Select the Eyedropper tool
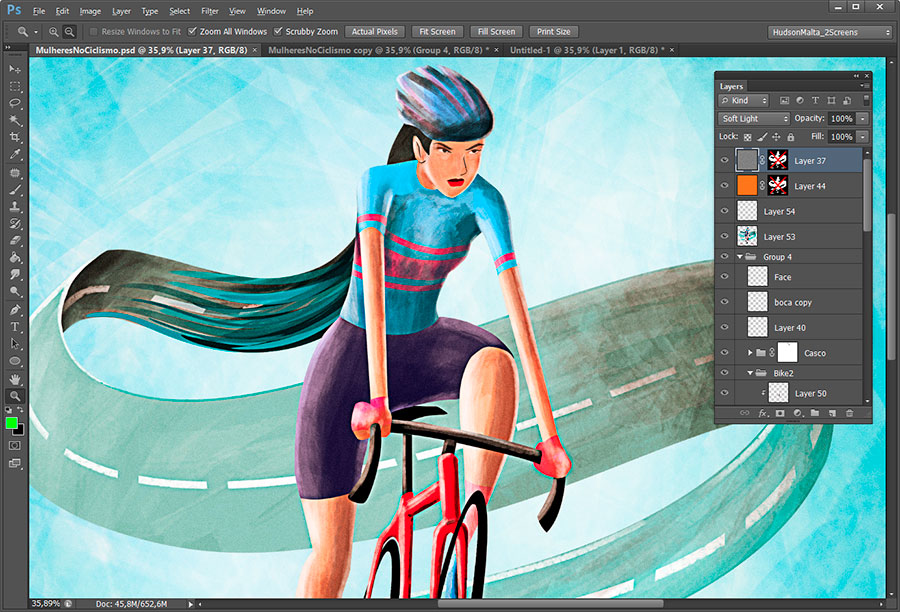This screenshot has height=612, width=900. pyautogui.click(x=15, y=154)
